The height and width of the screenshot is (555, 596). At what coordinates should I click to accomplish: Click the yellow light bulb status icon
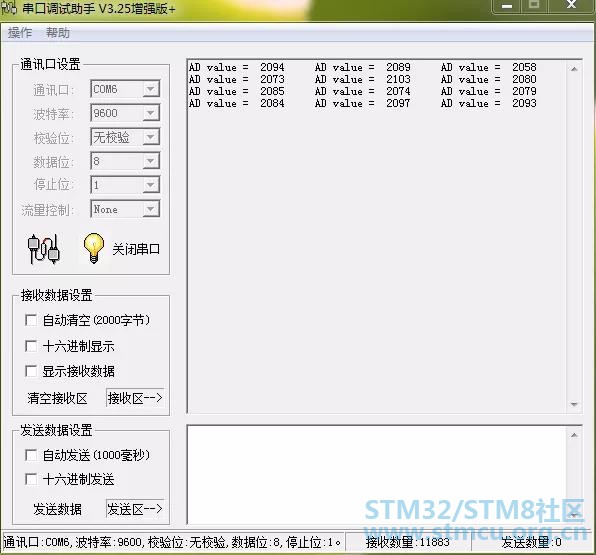(94, 249)
